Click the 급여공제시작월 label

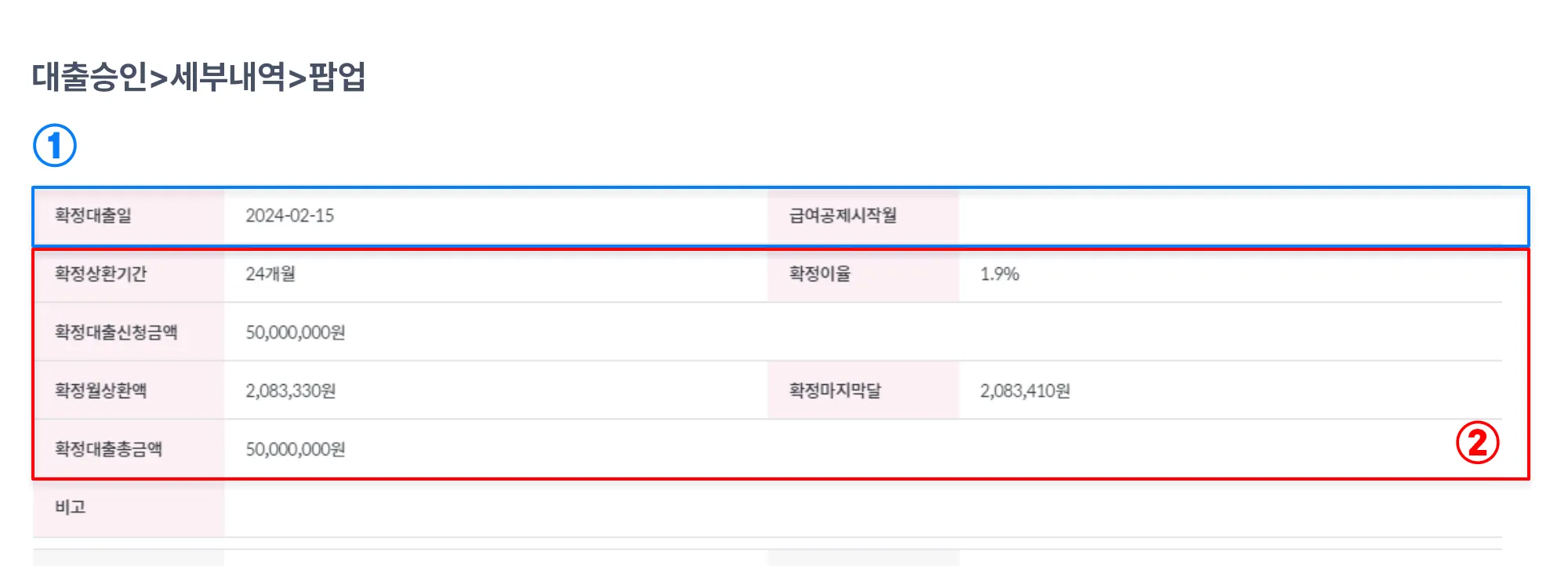[x=843, y=216]
